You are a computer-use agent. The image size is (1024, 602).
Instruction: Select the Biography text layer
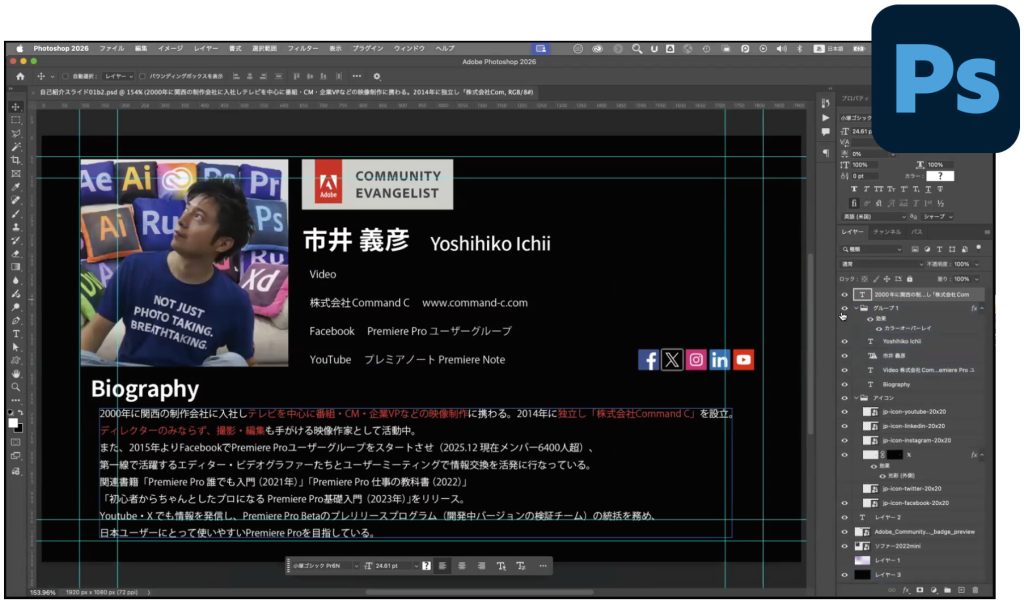coord(896,384)
